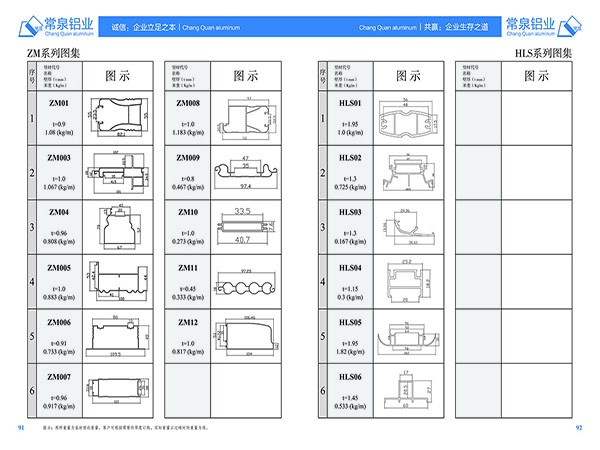
Task: Select the ZM009 profile drawing
Action: (246, 172)
